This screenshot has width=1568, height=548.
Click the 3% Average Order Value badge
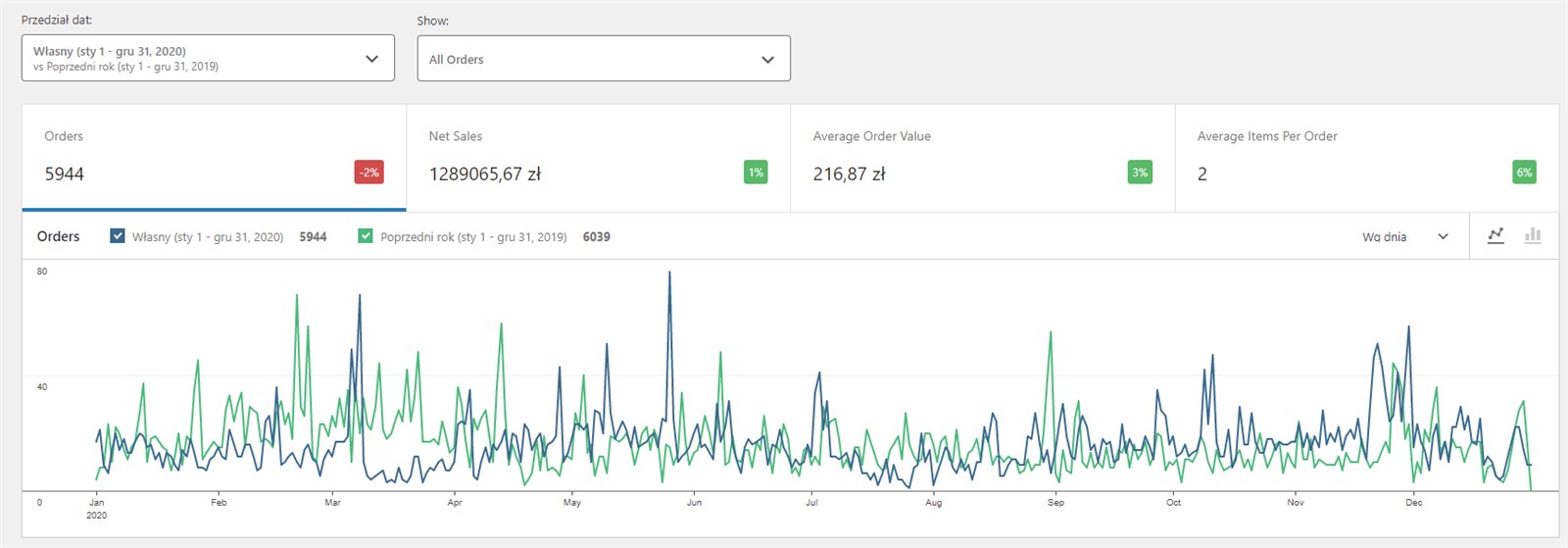pyautogui.click(x=1140, y=173)
